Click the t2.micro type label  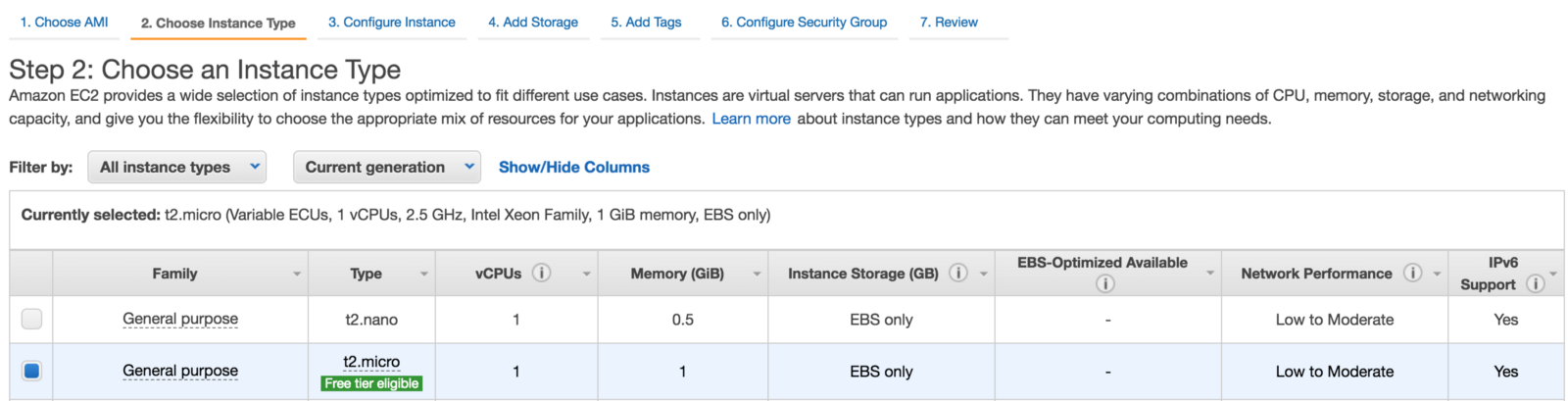coord(371,361)
